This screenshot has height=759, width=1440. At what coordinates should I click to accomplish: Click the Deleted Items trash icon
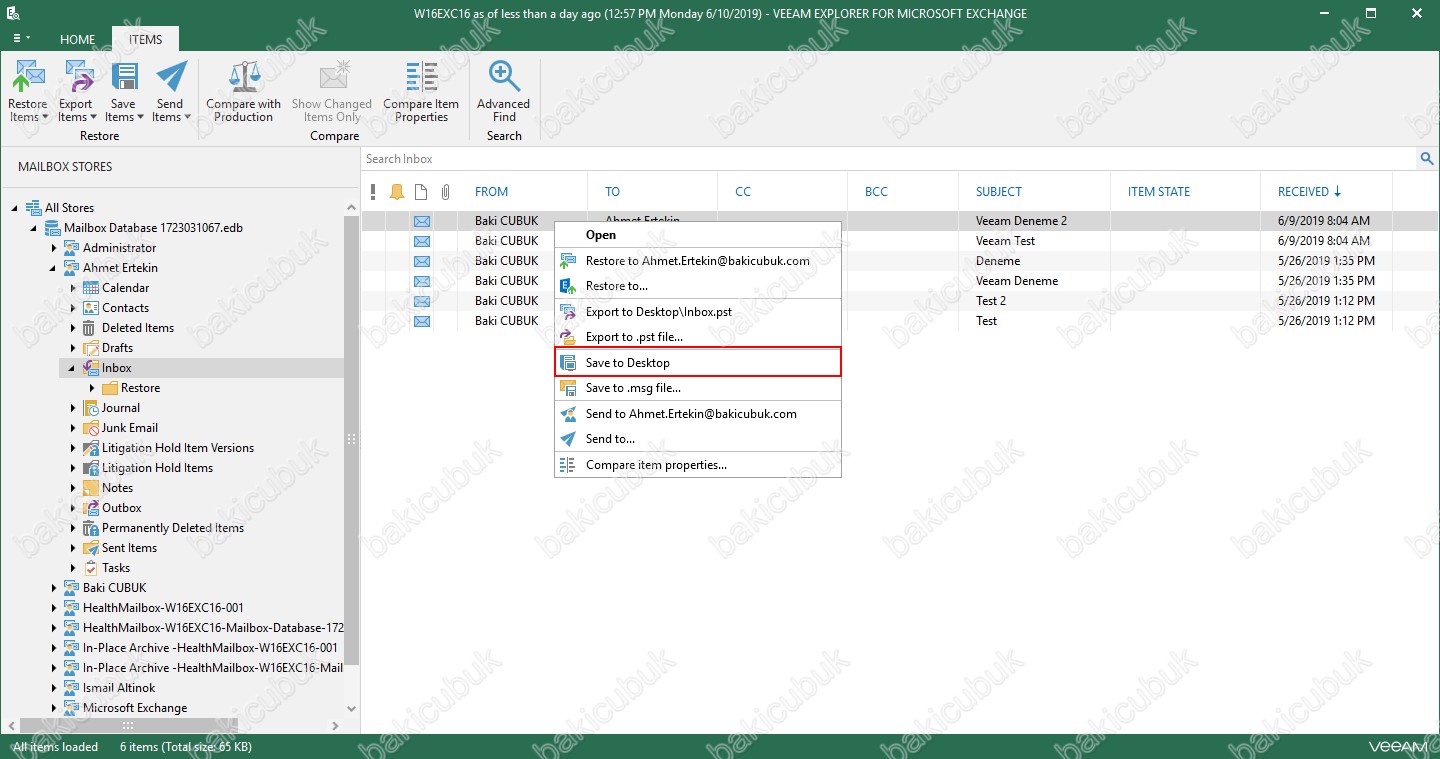[x=91, y=328]
